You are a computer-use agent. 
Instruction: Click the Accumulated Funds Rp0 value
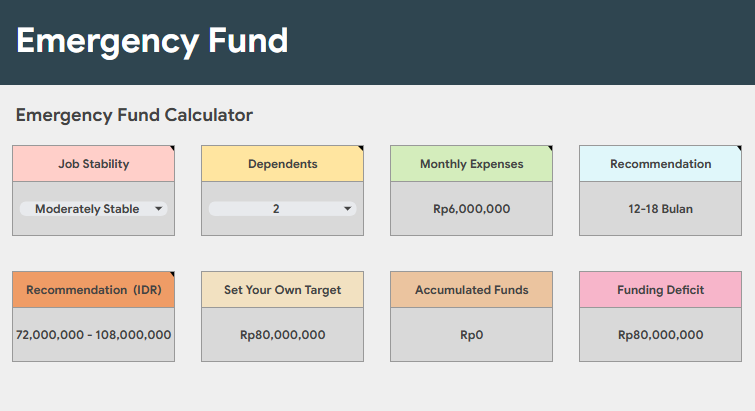click(x=472, y=335)
